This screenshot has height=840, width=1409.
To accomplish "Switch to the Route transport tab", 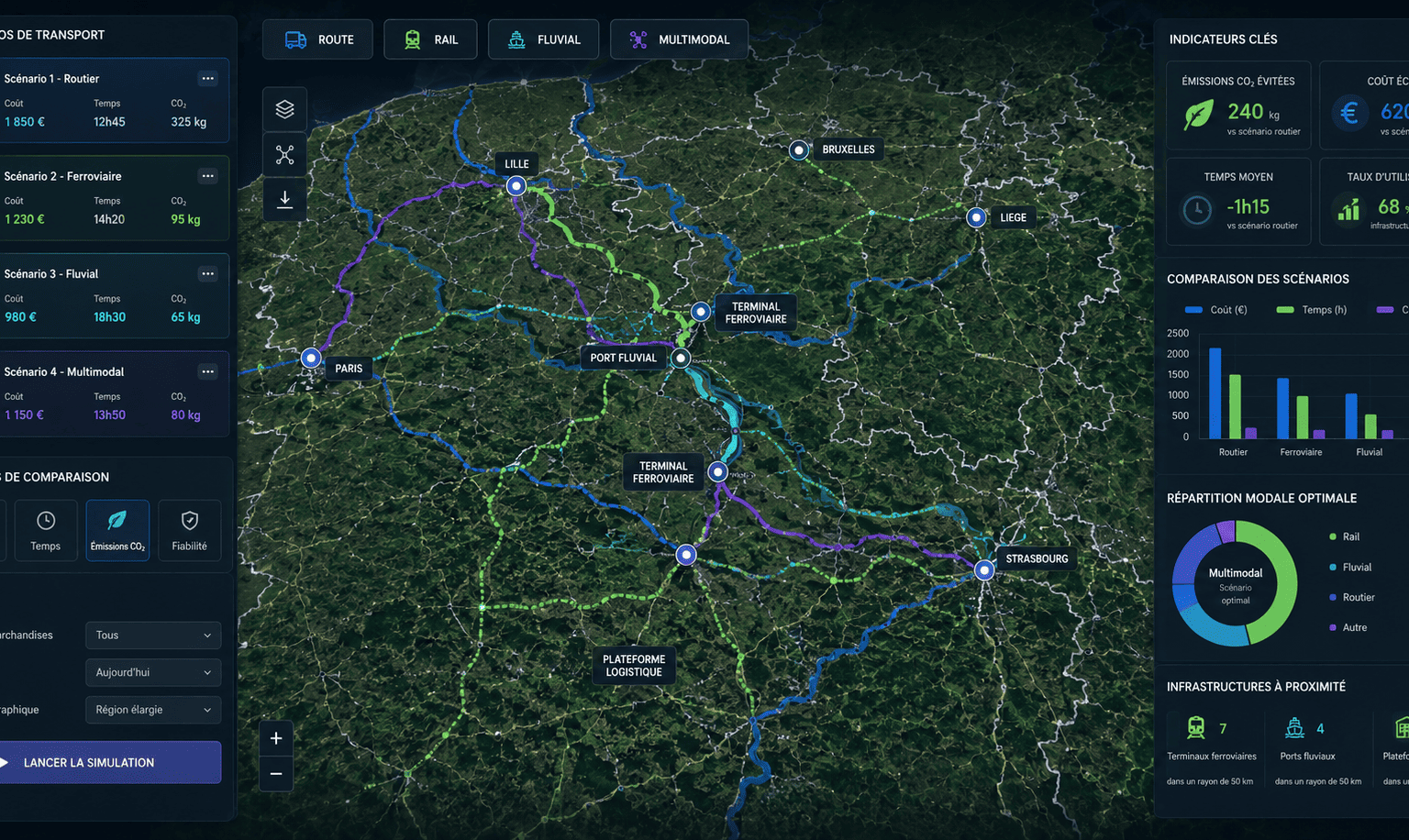I will pyautogui.click(x=318, y=39).
